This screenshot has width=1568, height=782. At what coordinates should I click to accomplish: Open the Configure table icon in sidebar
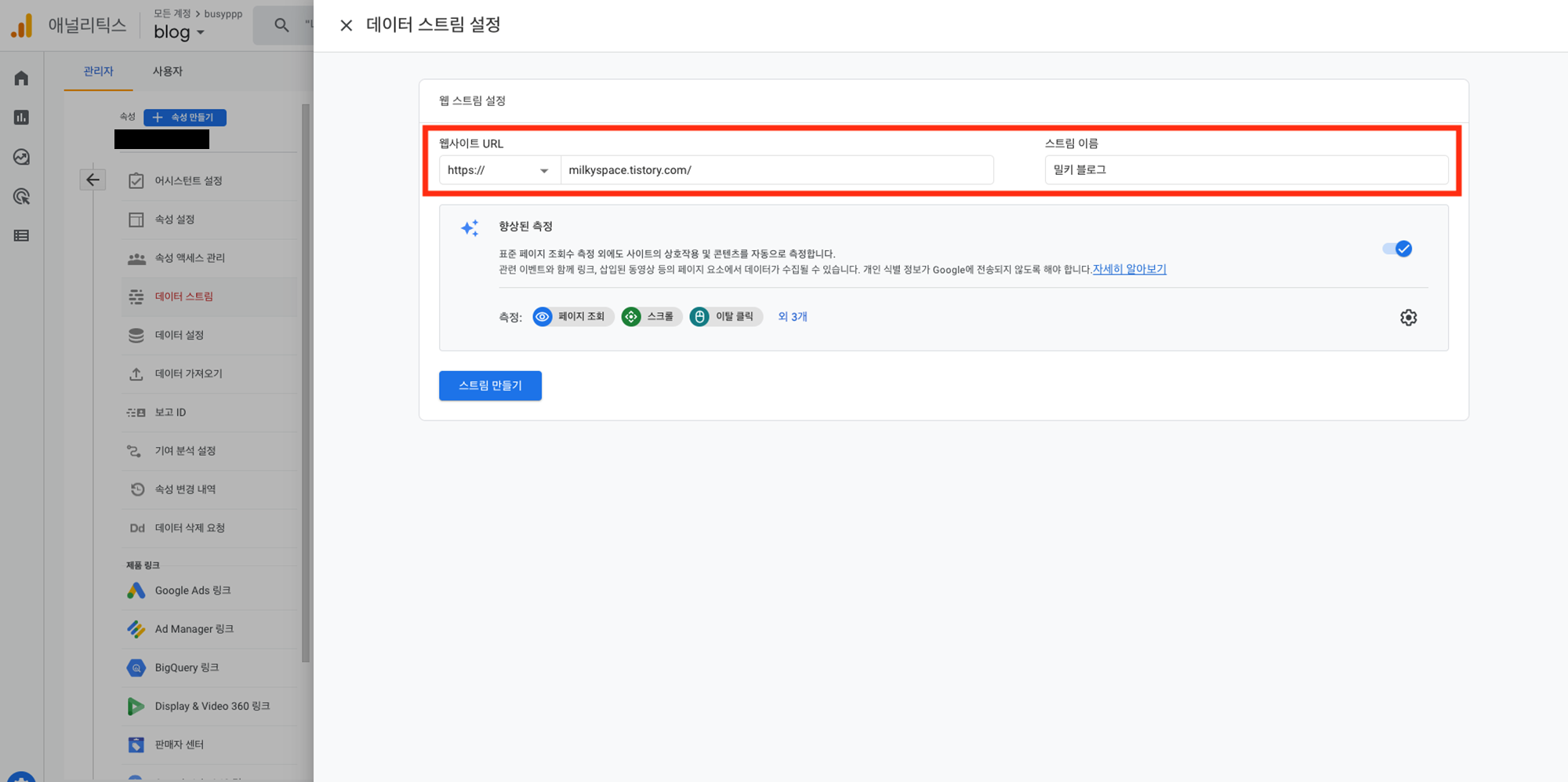pyautogui.click(x=21, y=235)
